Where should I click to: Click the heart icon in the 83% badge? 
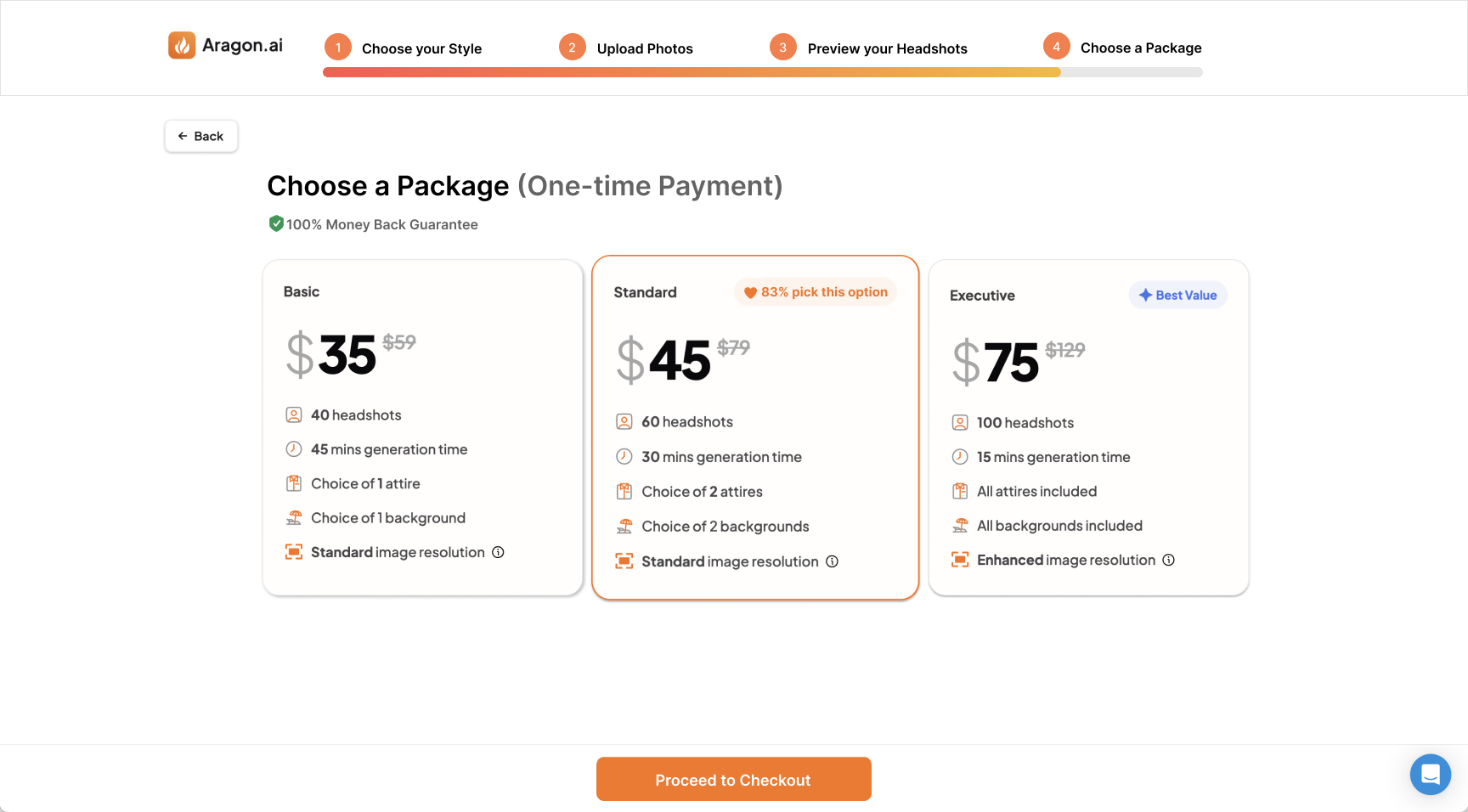[750, 293]
